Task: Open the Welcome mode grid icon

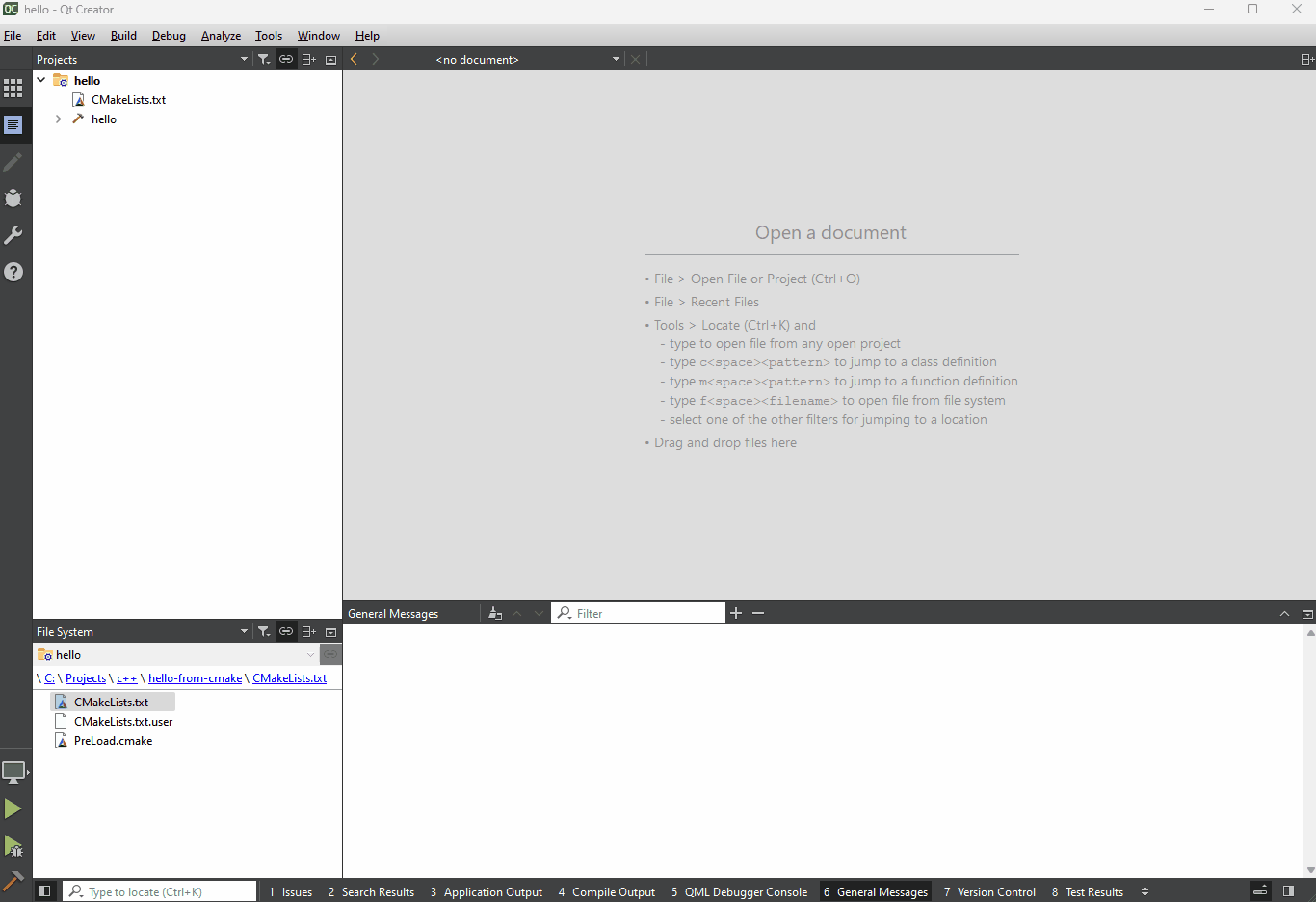Action: 13,89
